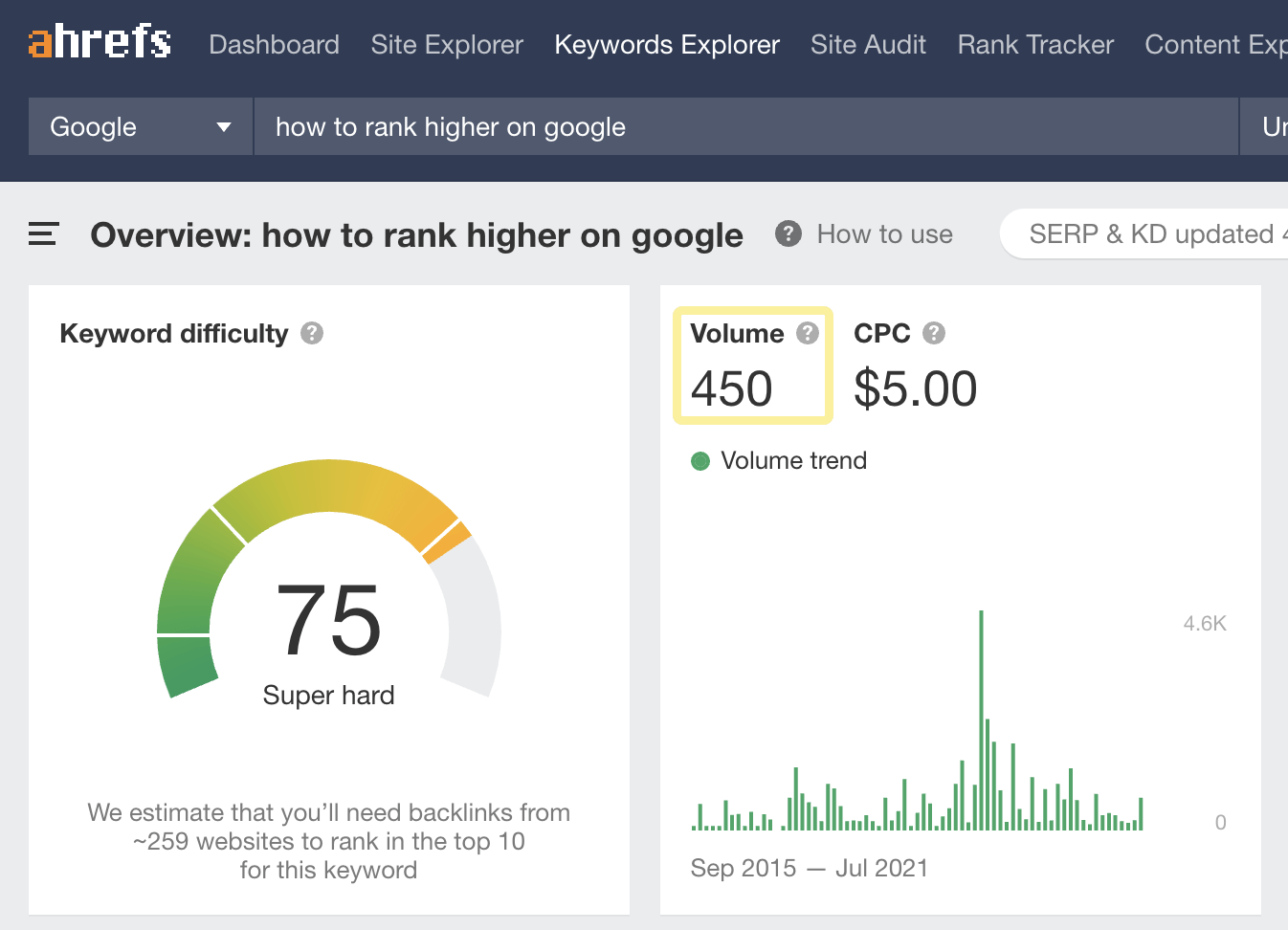Open Rank Tracker from navigation
Screen dimensions: 1288x930
point(1035,45)
